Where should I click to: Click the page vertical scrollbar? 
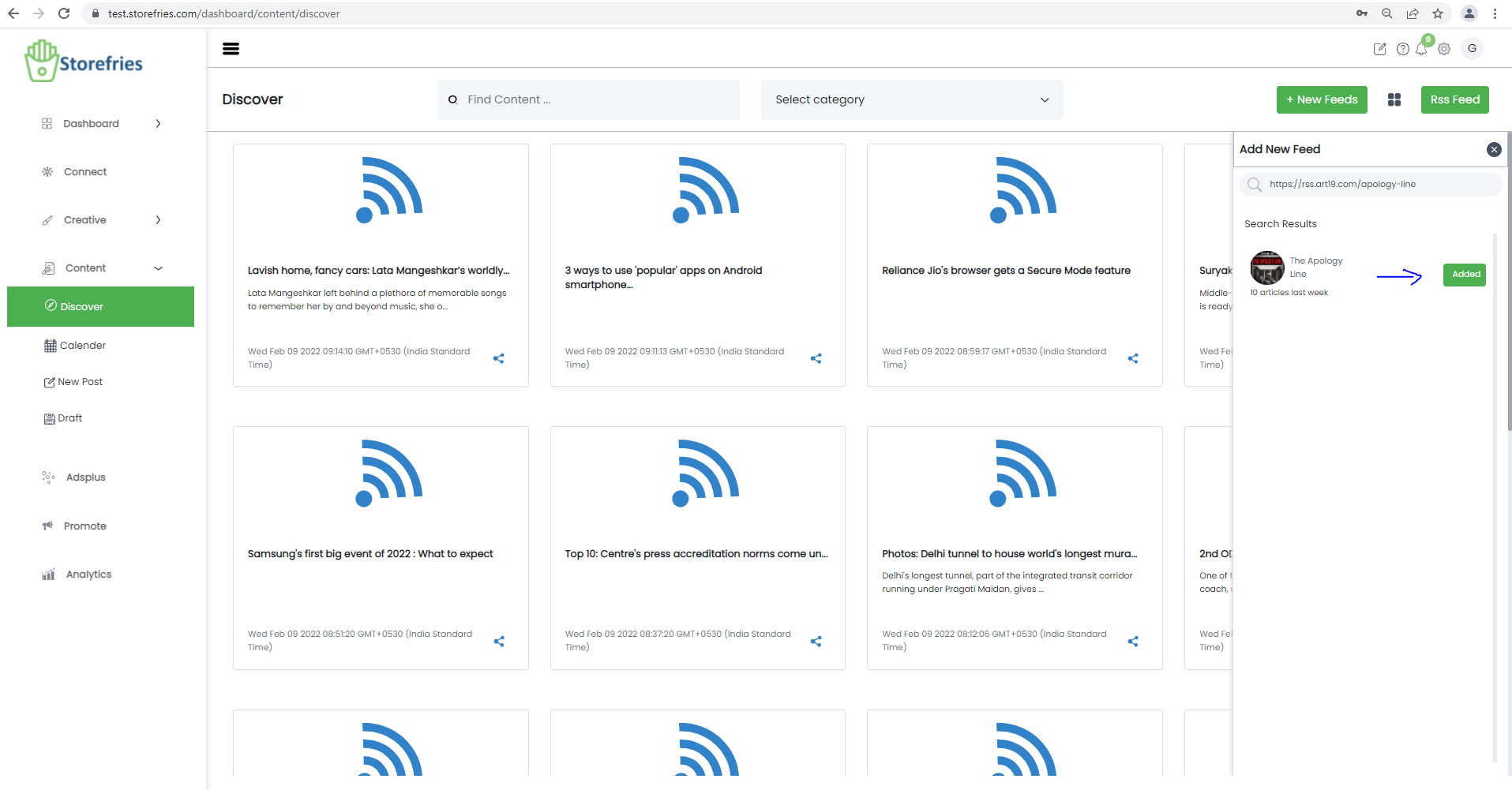[x=1509, y=281]
